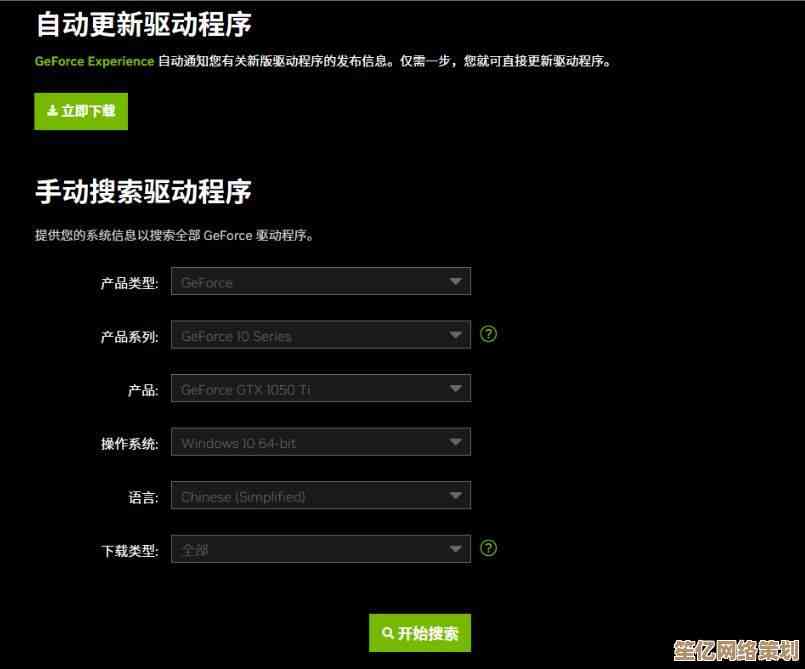Expand the 下载类型 dropdown showing 全部

coord(320,549)
